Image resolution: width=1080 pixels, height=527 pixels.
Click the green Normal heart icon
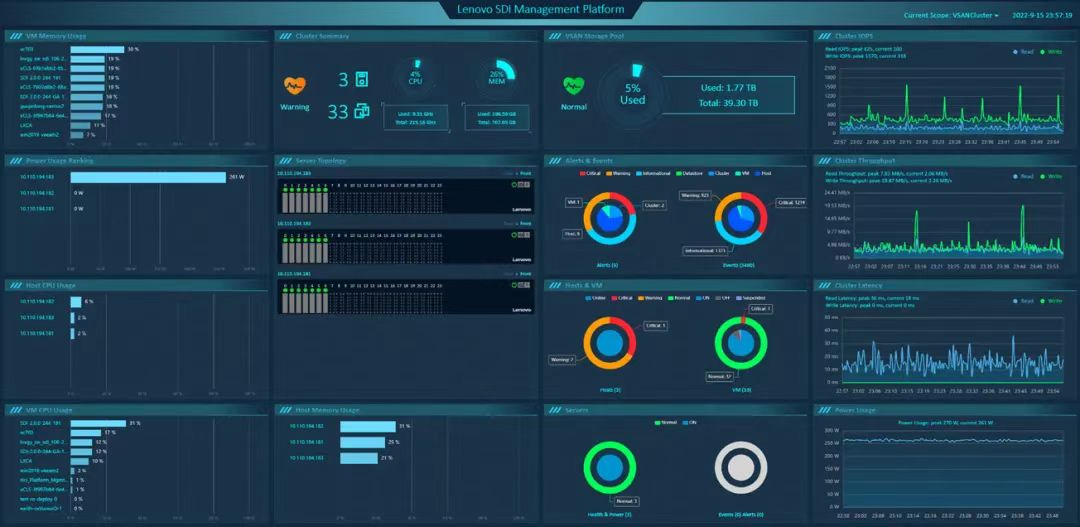click(573, 85)
